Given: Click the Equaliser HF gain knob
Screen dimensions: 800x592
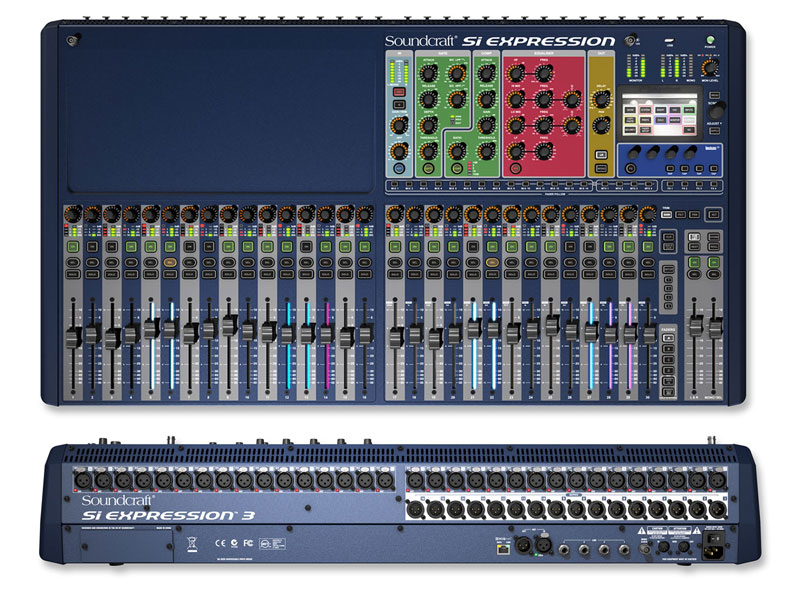Looking at the screenshot, I should (x=515, y=73).
